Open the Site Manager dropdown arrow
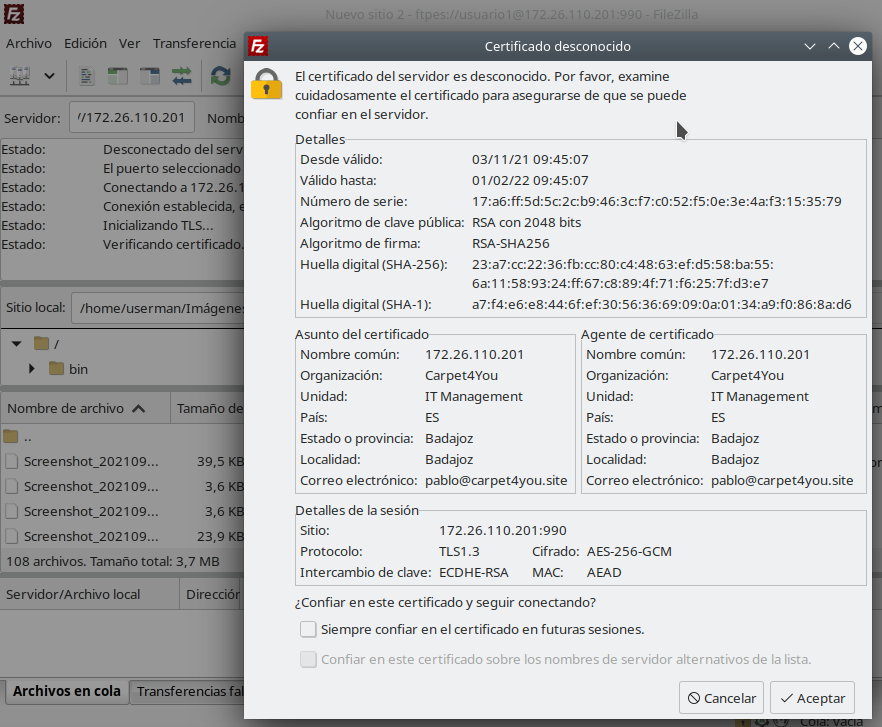The image size is (882, 727). pos(50,75)
